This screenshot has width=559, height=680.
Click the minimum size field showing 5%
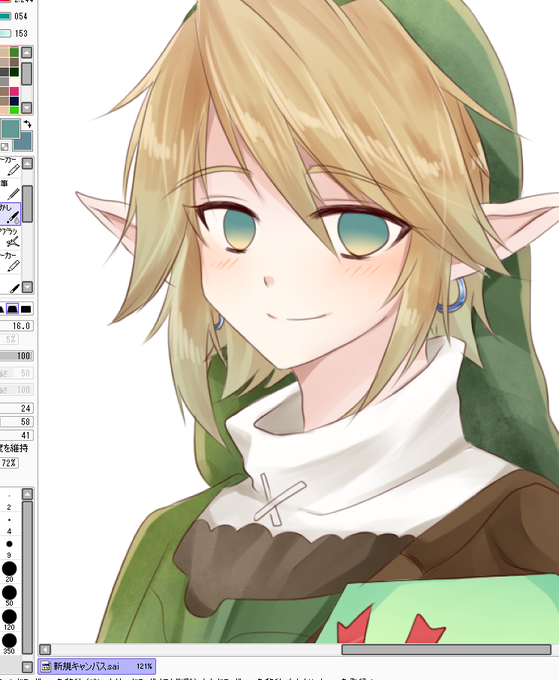coord(10,339)
